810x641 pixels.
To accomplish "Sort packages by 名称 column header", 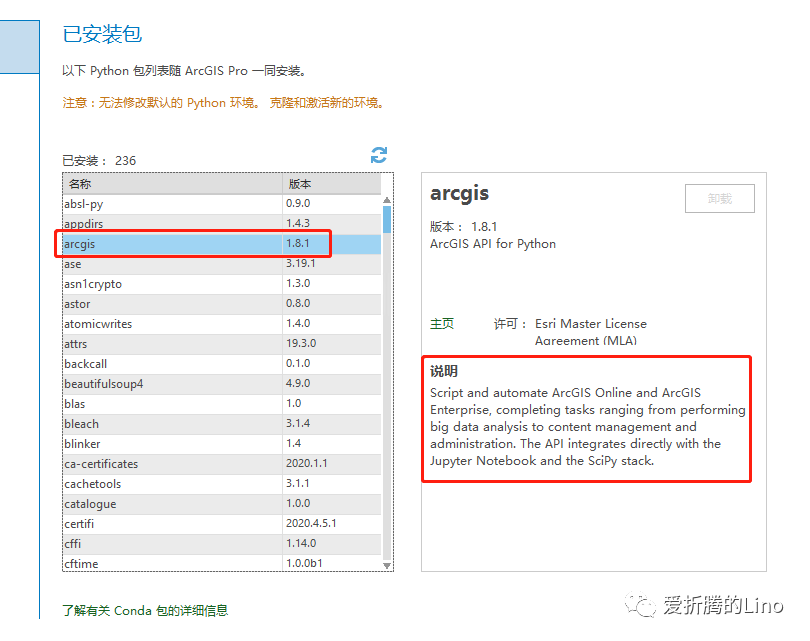I will pos(173,184).
